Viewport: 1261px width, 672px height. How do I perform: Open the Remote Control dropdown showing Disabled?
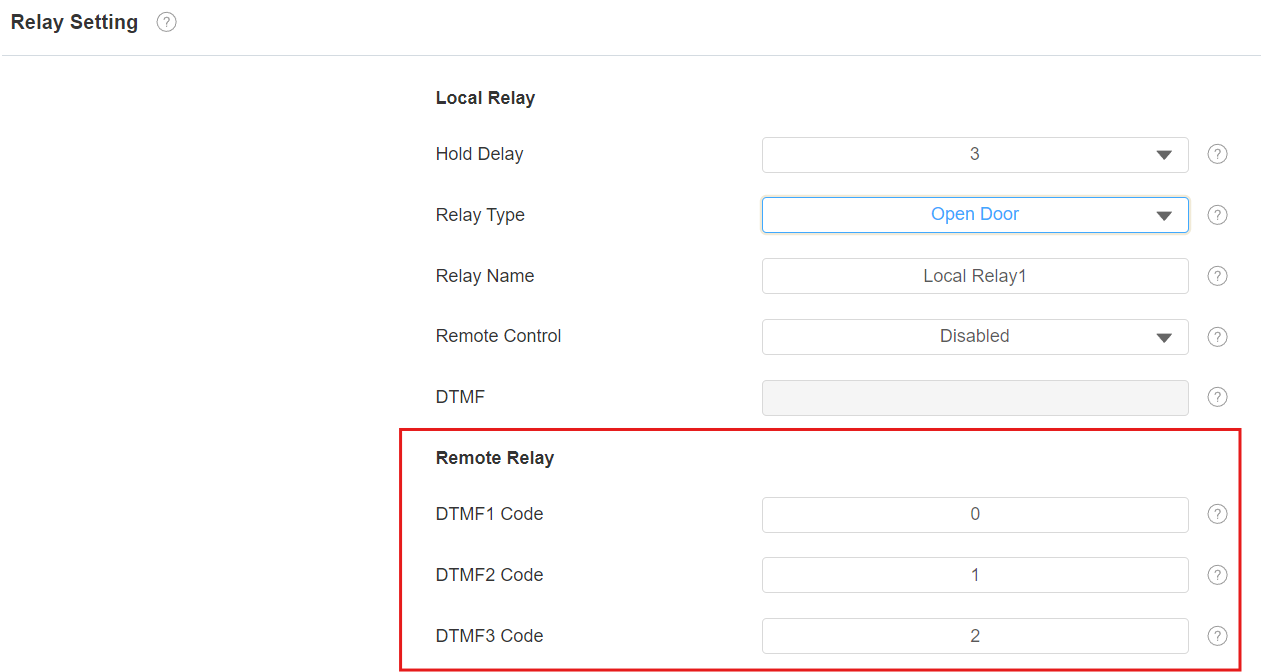[975, 337]
